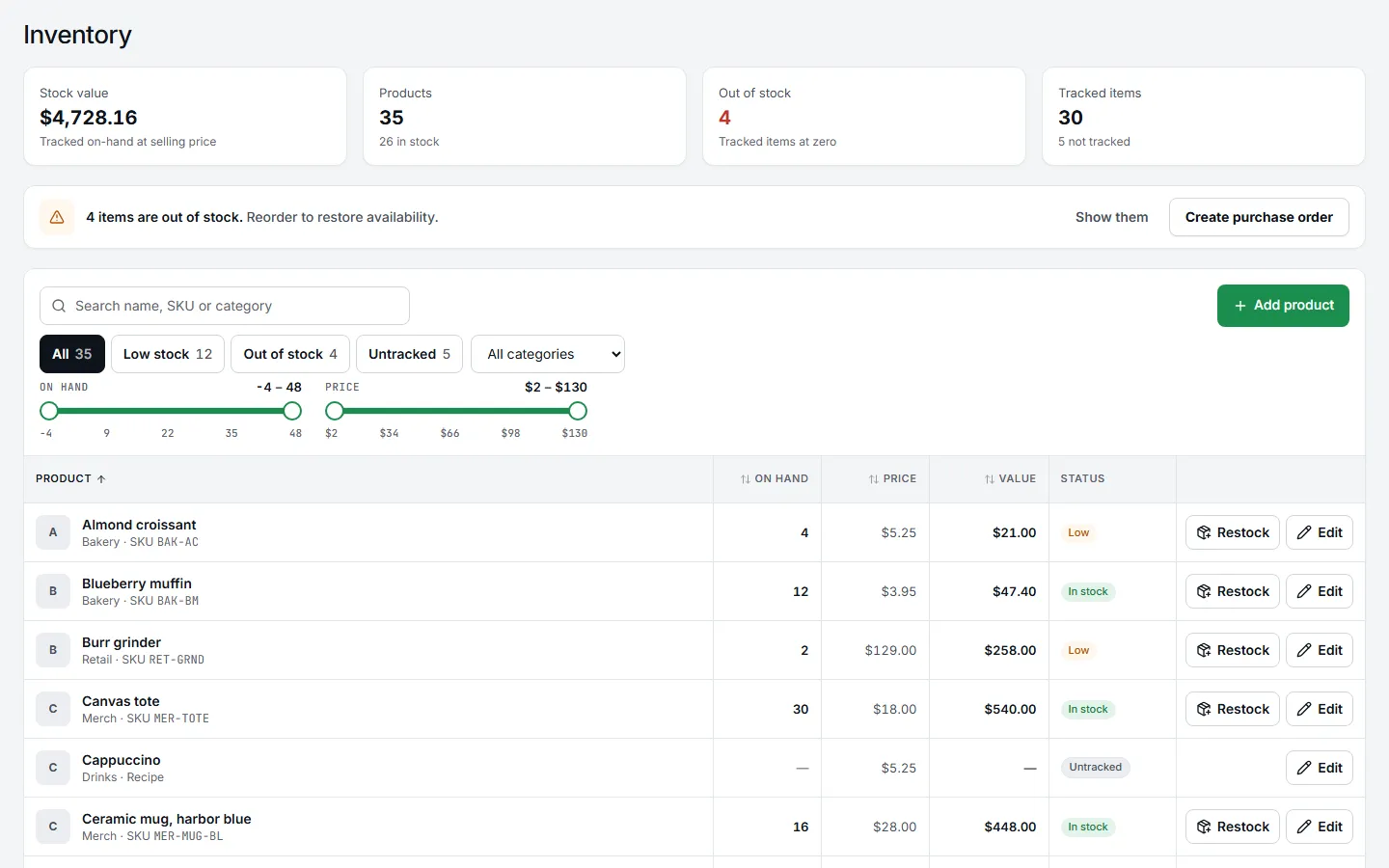Click Add product button
This screenshot has width=1389, height=868.
point(1283,306)
